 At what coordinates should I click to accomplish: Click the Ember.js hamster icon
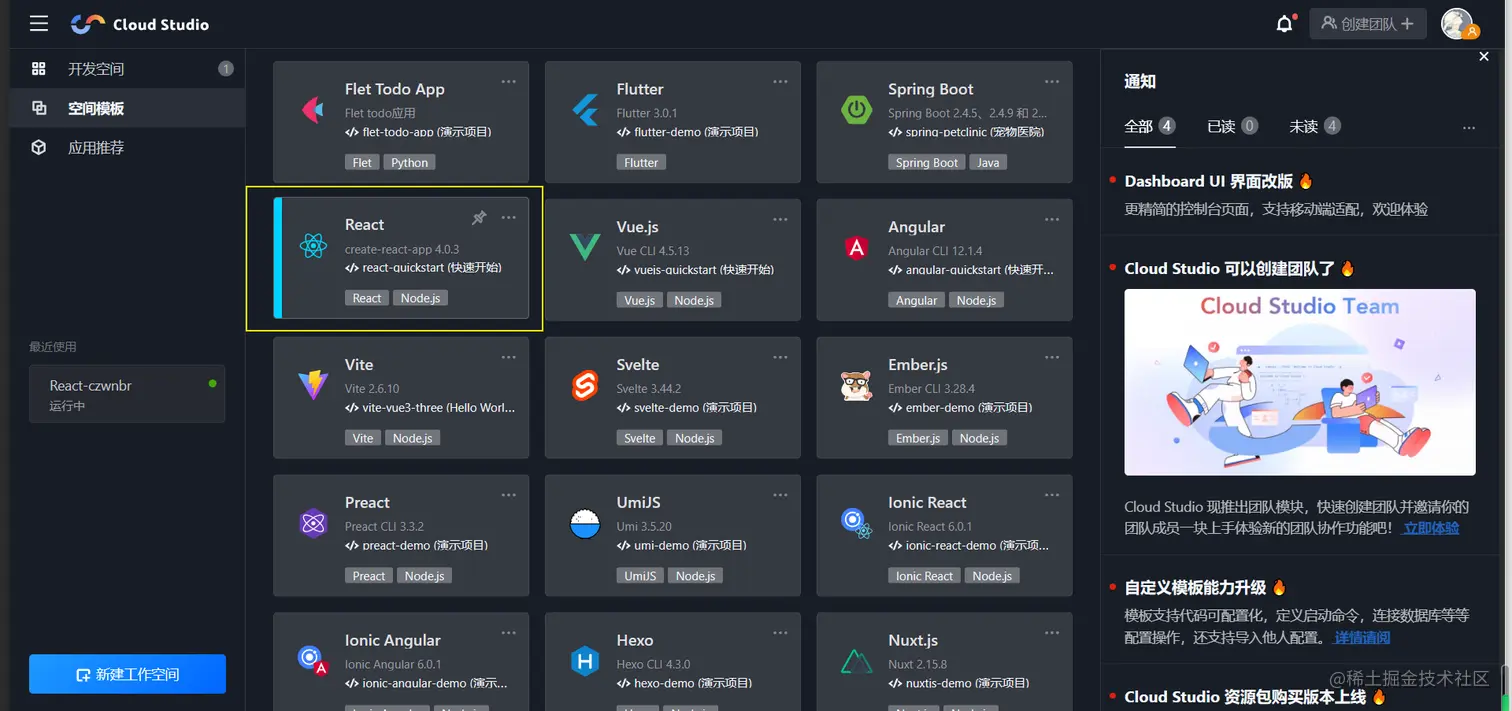tap(856, 385)
